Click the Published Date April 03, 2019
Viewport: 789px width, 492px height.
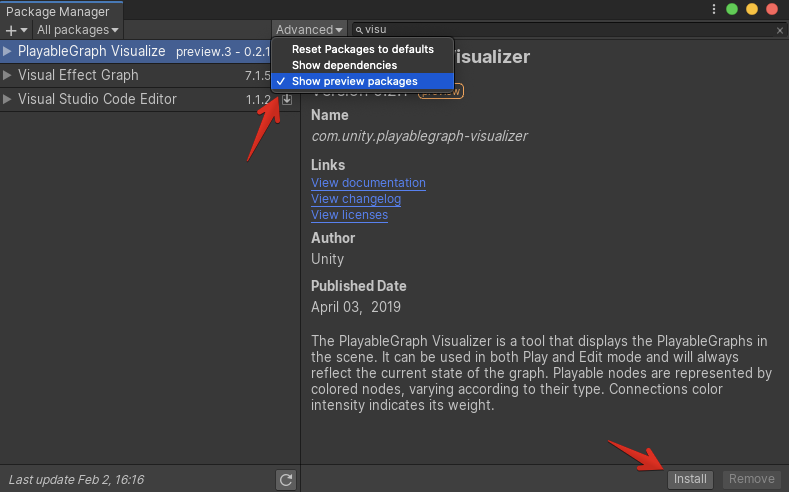[x=356, y=307]
